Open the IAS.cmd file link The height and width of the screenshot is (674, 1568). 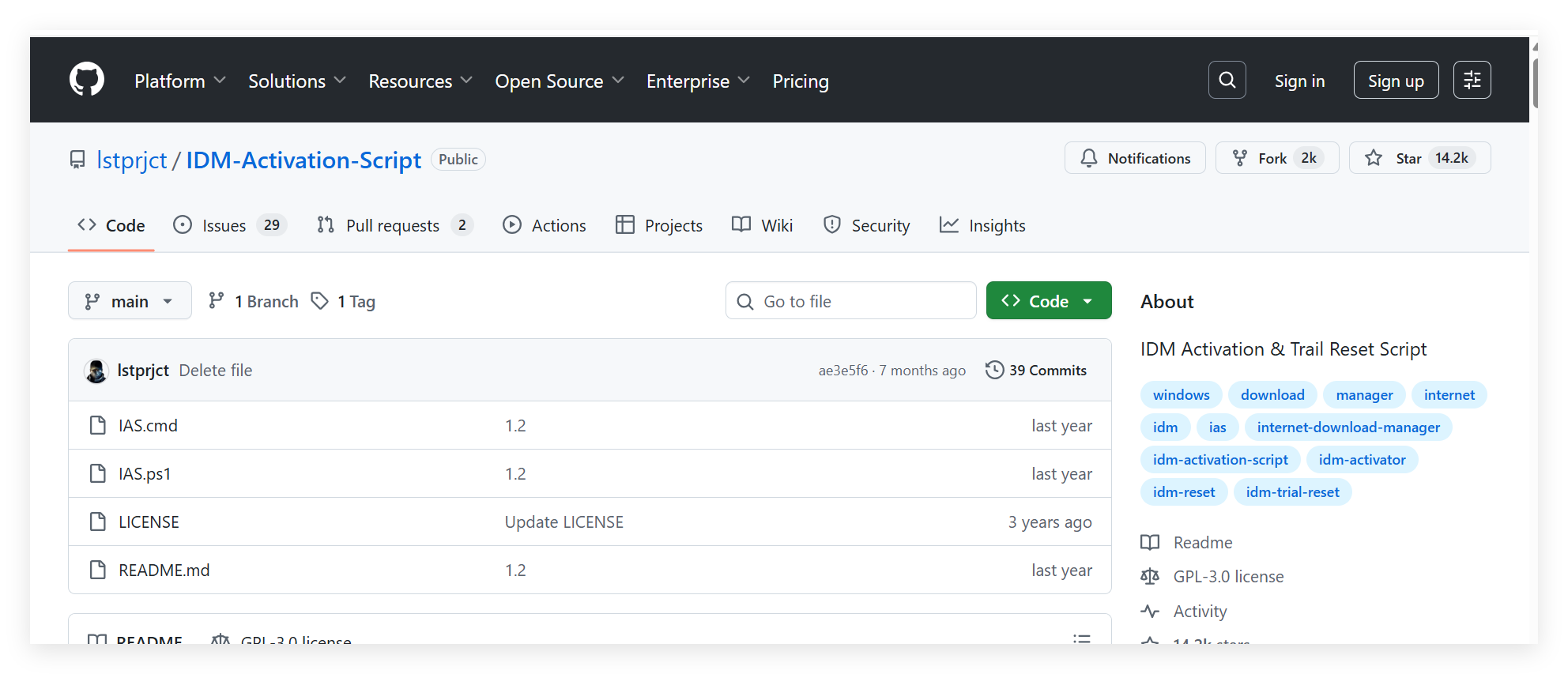point(148,425)
